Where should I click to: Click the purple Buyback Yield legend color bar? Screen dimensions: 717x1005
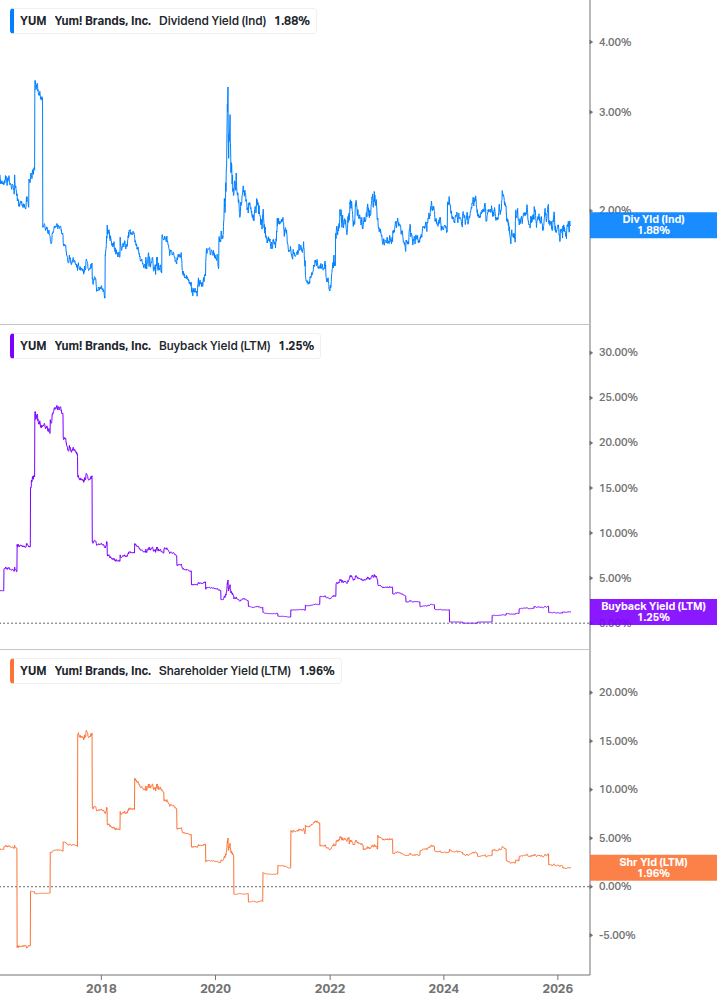point(12,346)
